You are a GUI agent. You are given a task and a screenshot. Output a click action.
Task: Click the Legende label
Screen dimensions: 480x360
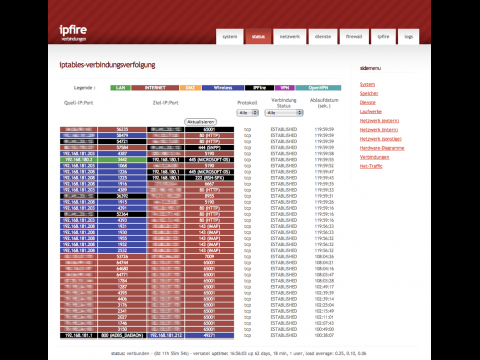85,88
